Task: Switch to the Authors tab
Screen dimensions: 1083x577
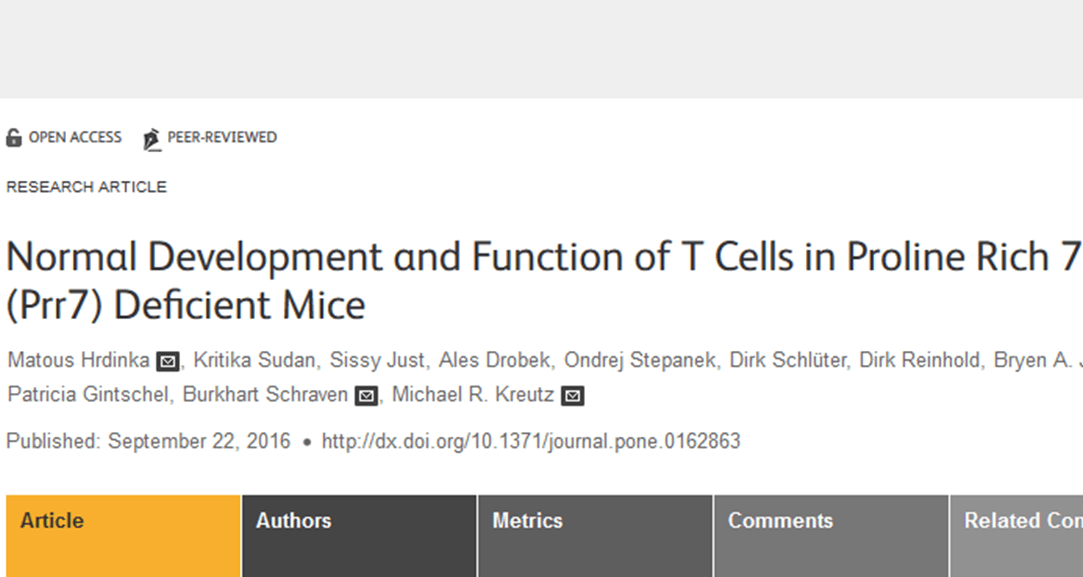Action: (x=294, y=521)
